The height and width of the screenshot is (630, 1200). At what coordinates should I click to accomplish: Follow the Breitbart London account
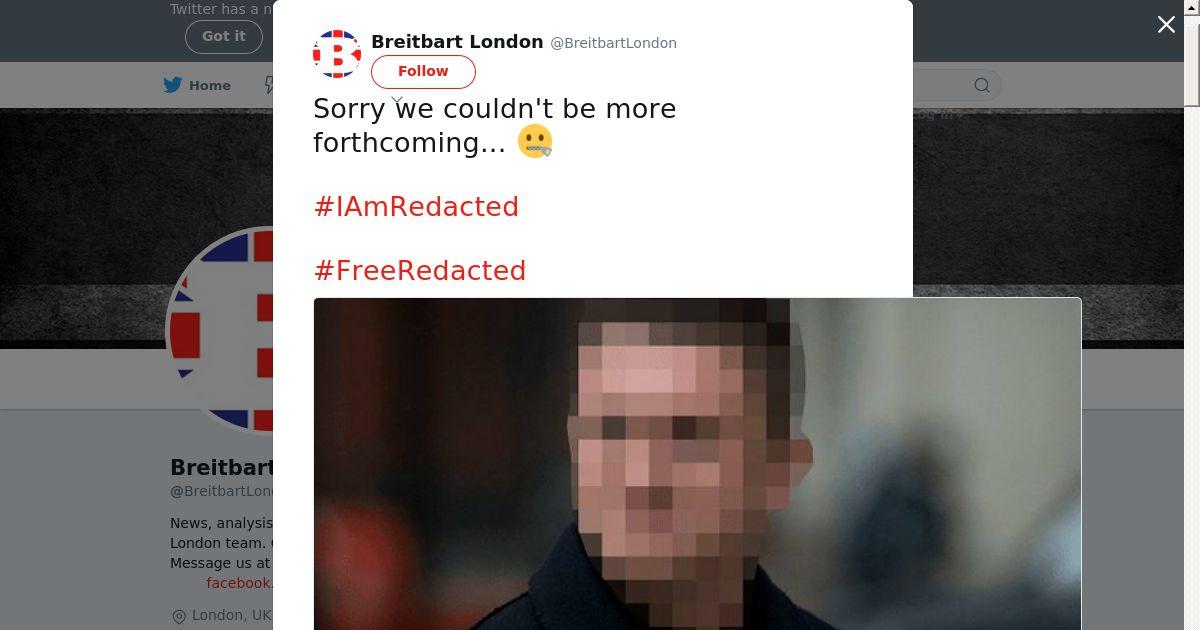coord(423,71)
